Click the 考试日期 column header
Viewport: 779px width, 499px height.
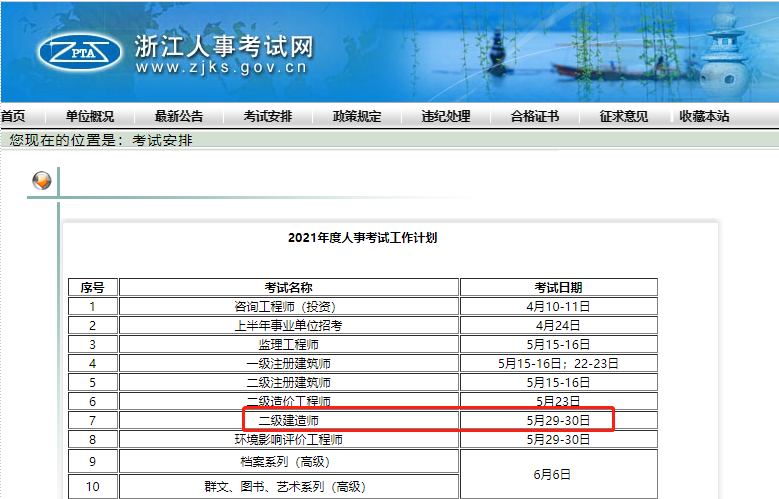(x=558, y=288)
